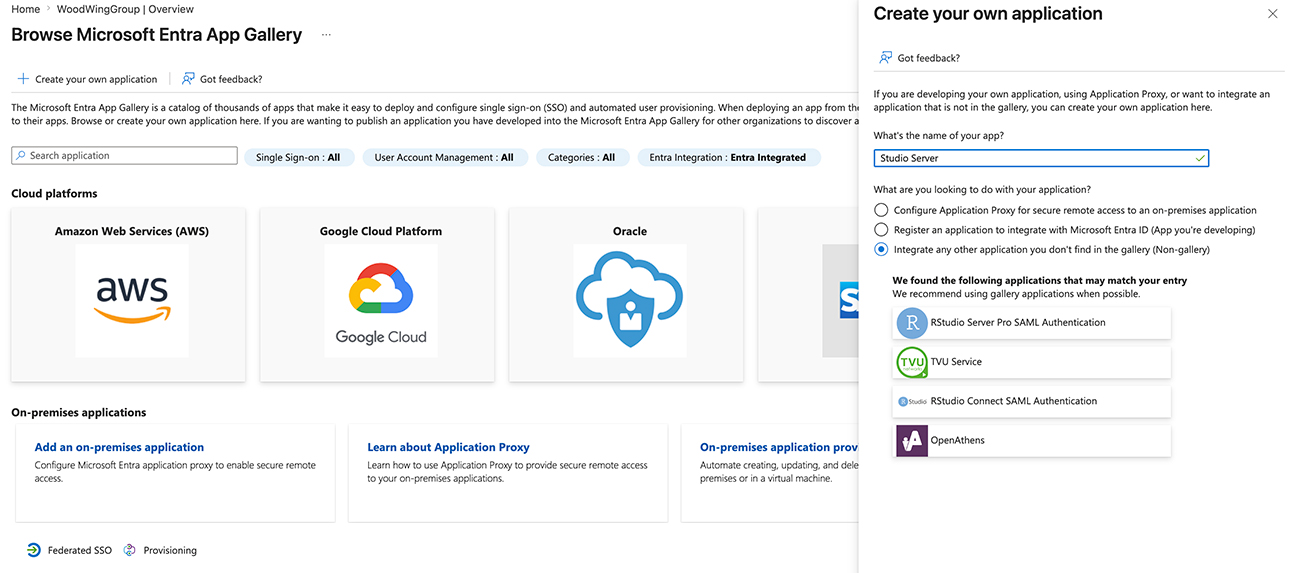Click the Federated SSO legend label
The image size is (1300, 573).
(80, 551)
